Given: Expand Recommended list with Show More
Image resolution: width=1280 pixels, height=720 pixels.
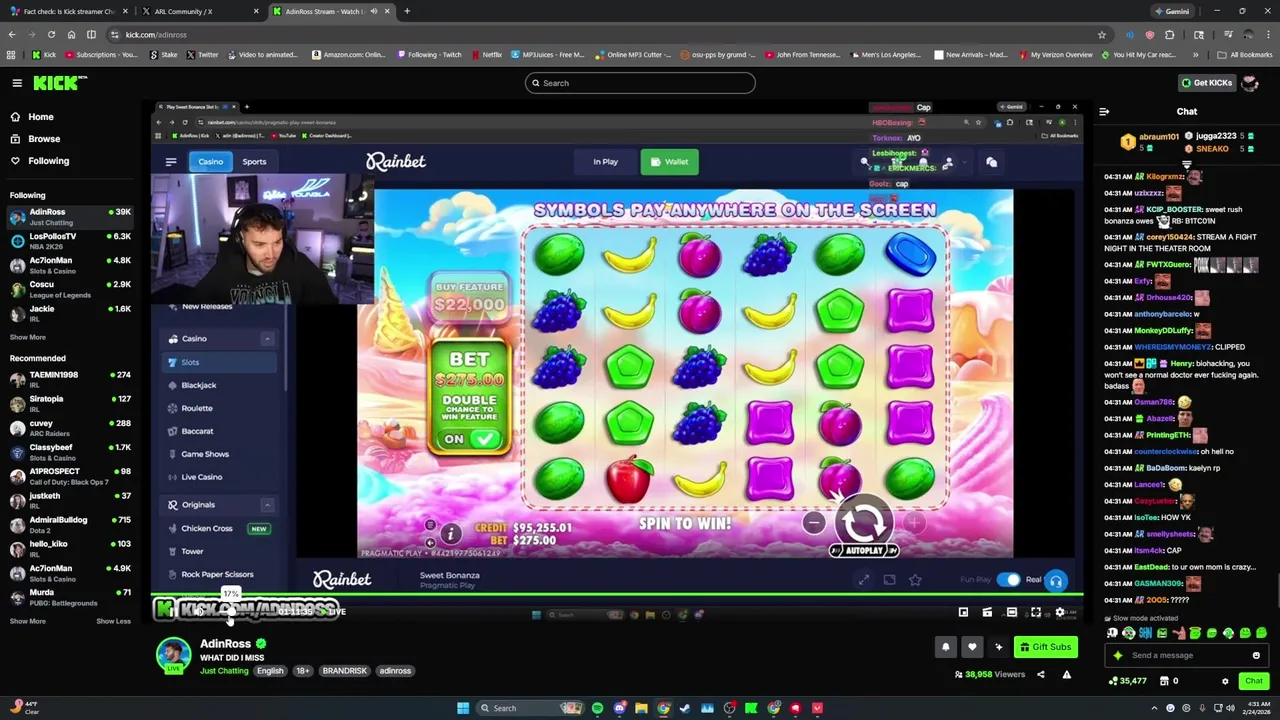Looking at the screenshot, I should (27, 621).
